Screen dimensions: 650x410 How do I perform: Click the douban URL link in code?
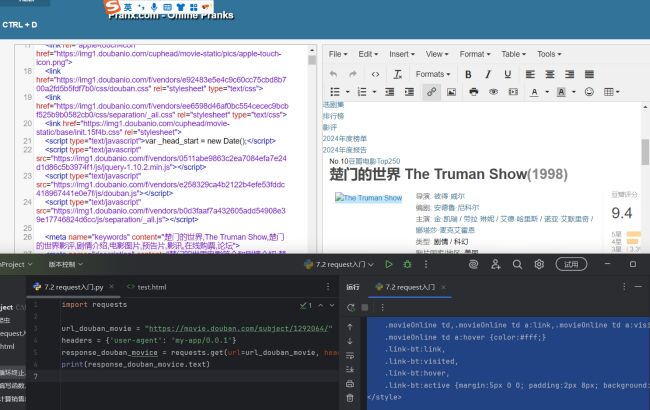tap(239, 329)
